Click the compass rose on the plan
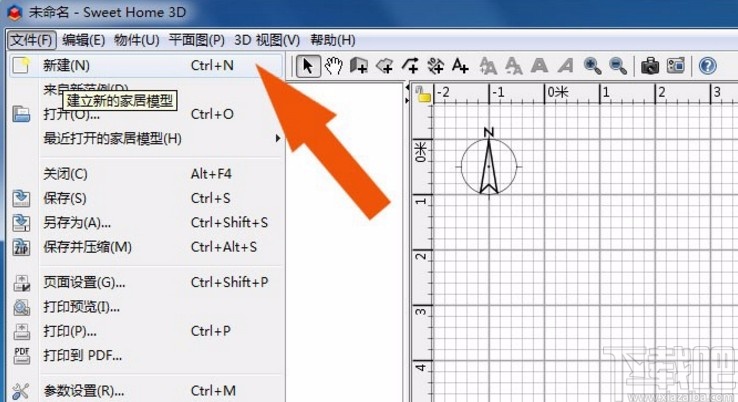 point(489,162)
